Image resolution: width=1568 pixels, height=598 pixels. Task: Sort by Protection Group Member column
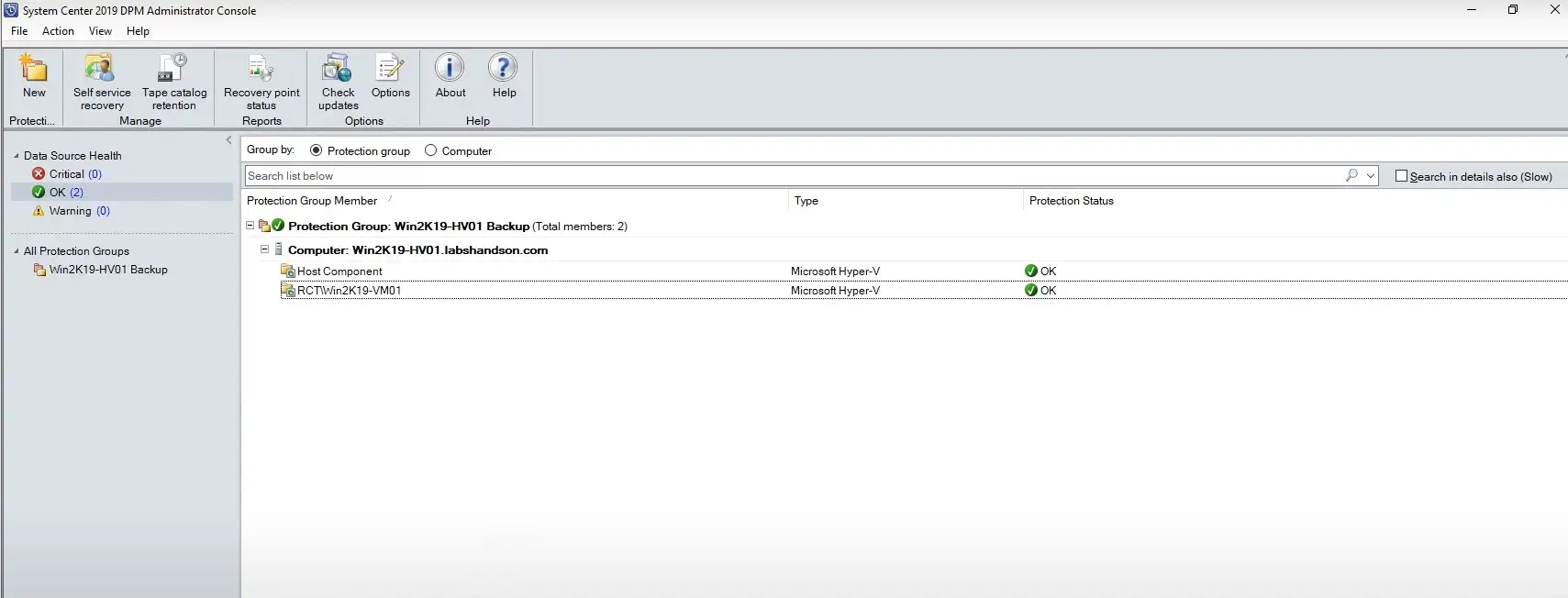coord(312,201)
